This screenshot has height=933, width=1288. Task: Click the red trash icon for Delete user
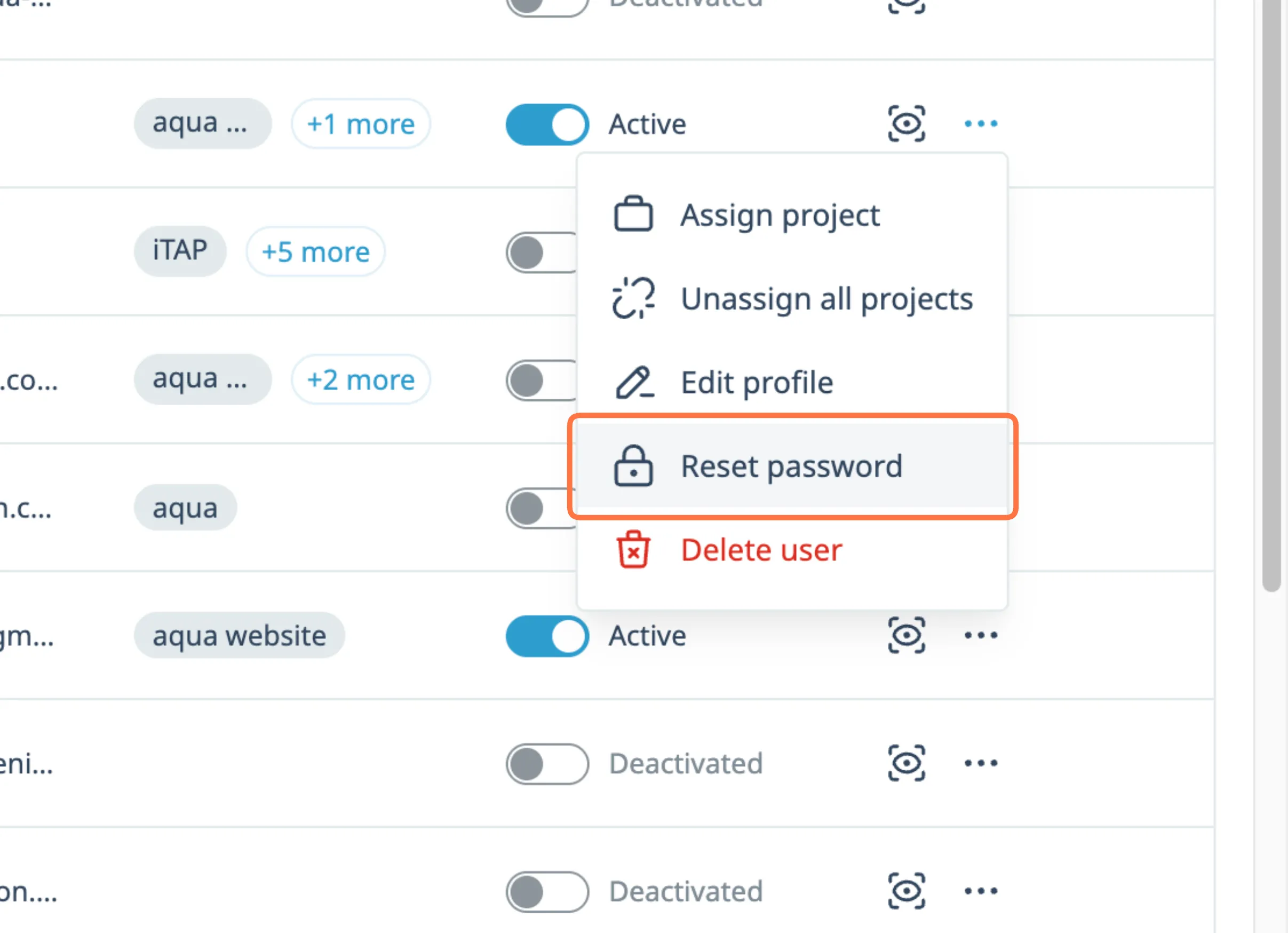tap(633, 549)
